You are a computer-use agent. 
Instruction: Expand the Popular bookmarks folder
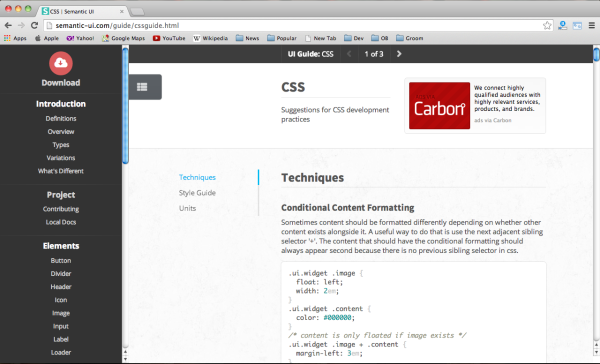[x=282, y=38]
